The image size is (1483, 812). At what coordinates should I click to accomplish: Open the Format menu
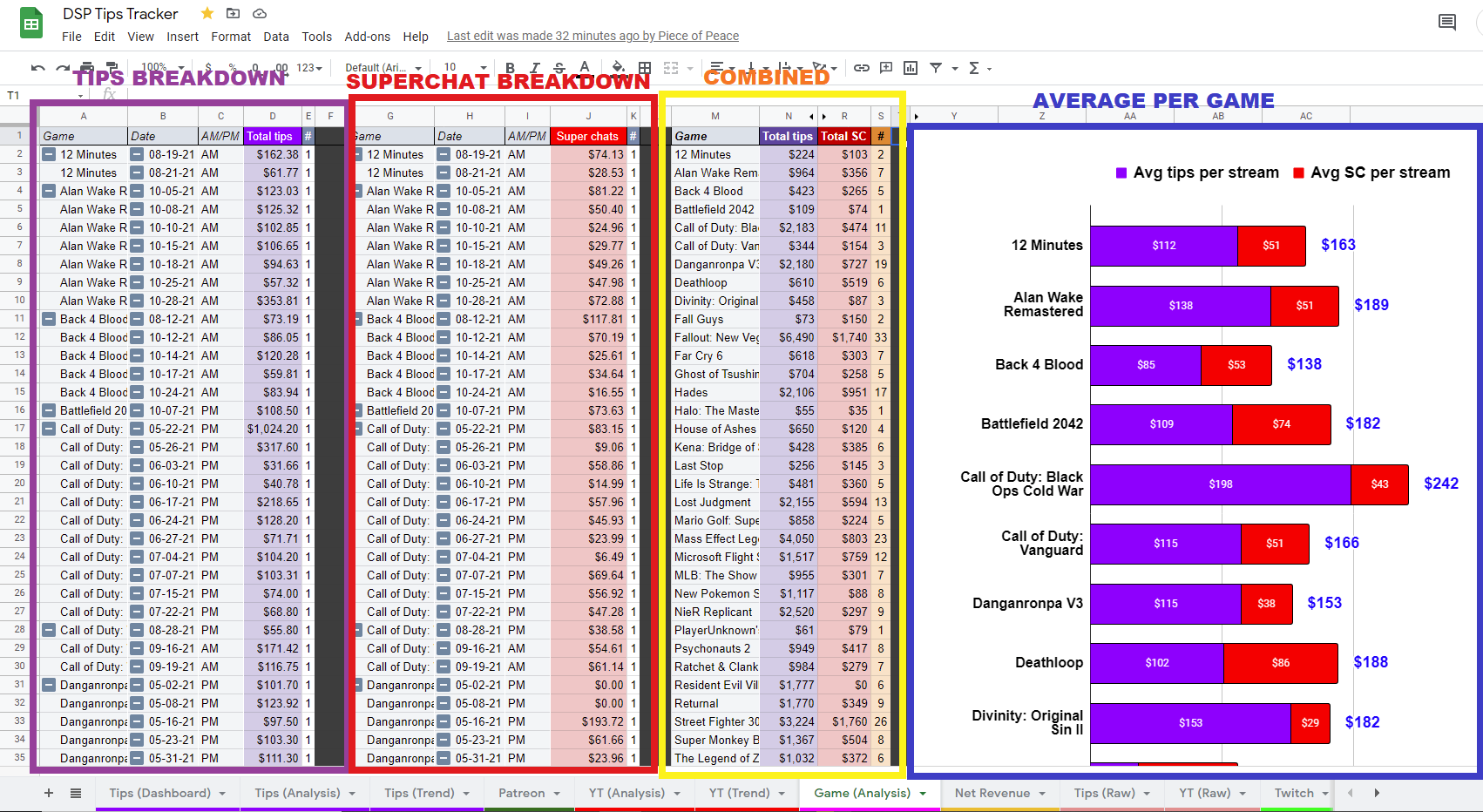231,37
